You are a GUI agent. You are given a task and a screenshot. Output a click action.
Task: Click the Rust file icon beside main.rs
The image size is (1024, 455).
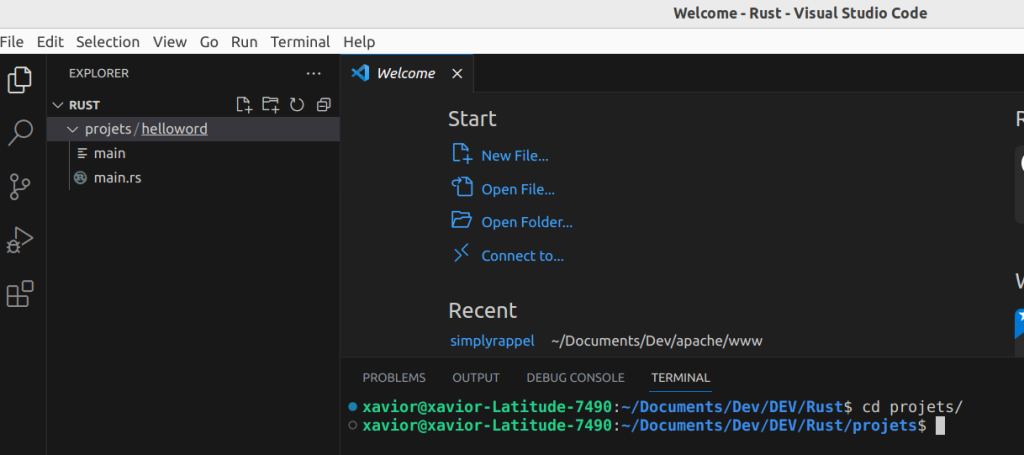81,178
